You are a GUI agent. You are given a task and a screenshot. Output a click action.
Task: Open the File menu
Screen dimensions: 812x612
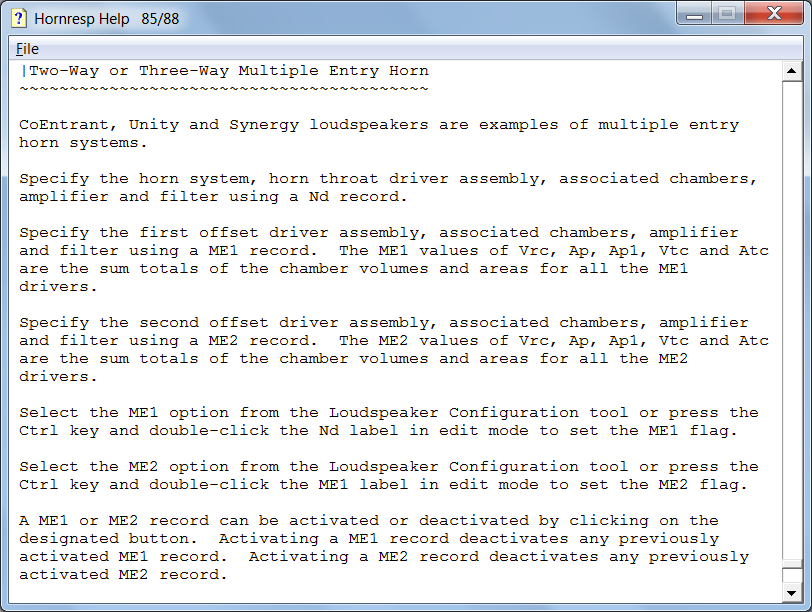(x=27, y=49)
